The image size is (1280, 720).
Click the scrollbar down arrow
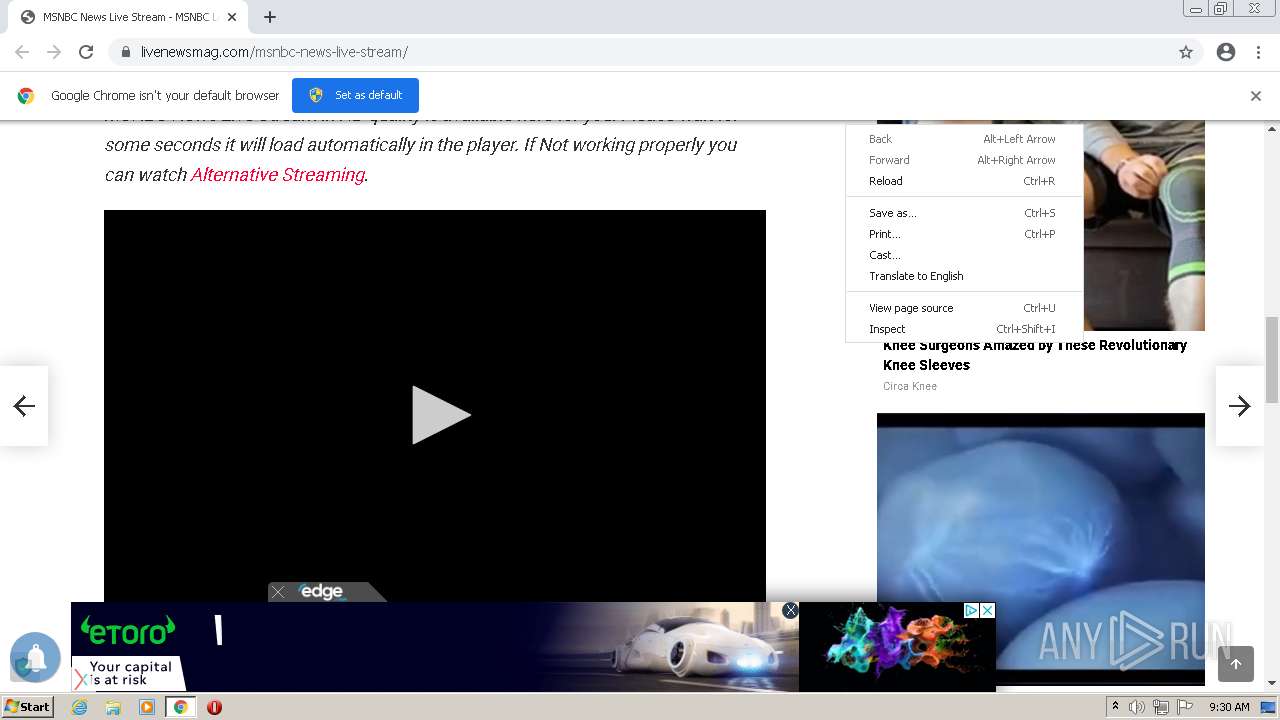(x=1272, y=683)
